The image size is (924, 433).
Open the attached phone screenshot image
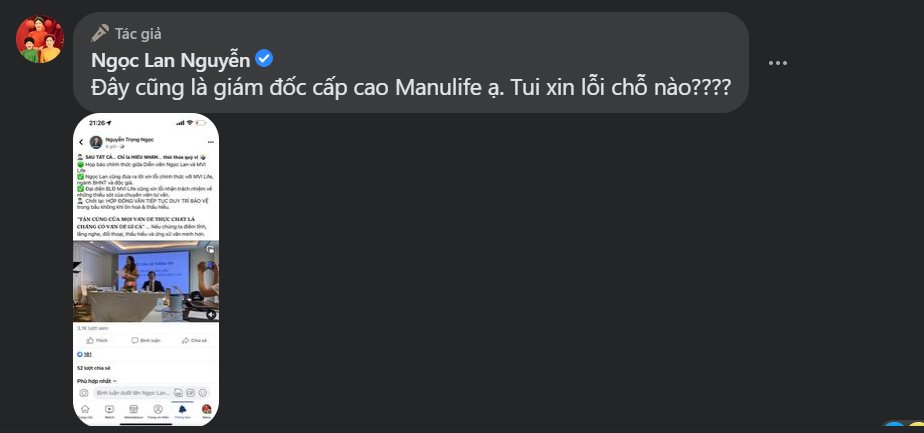(146, 269)
